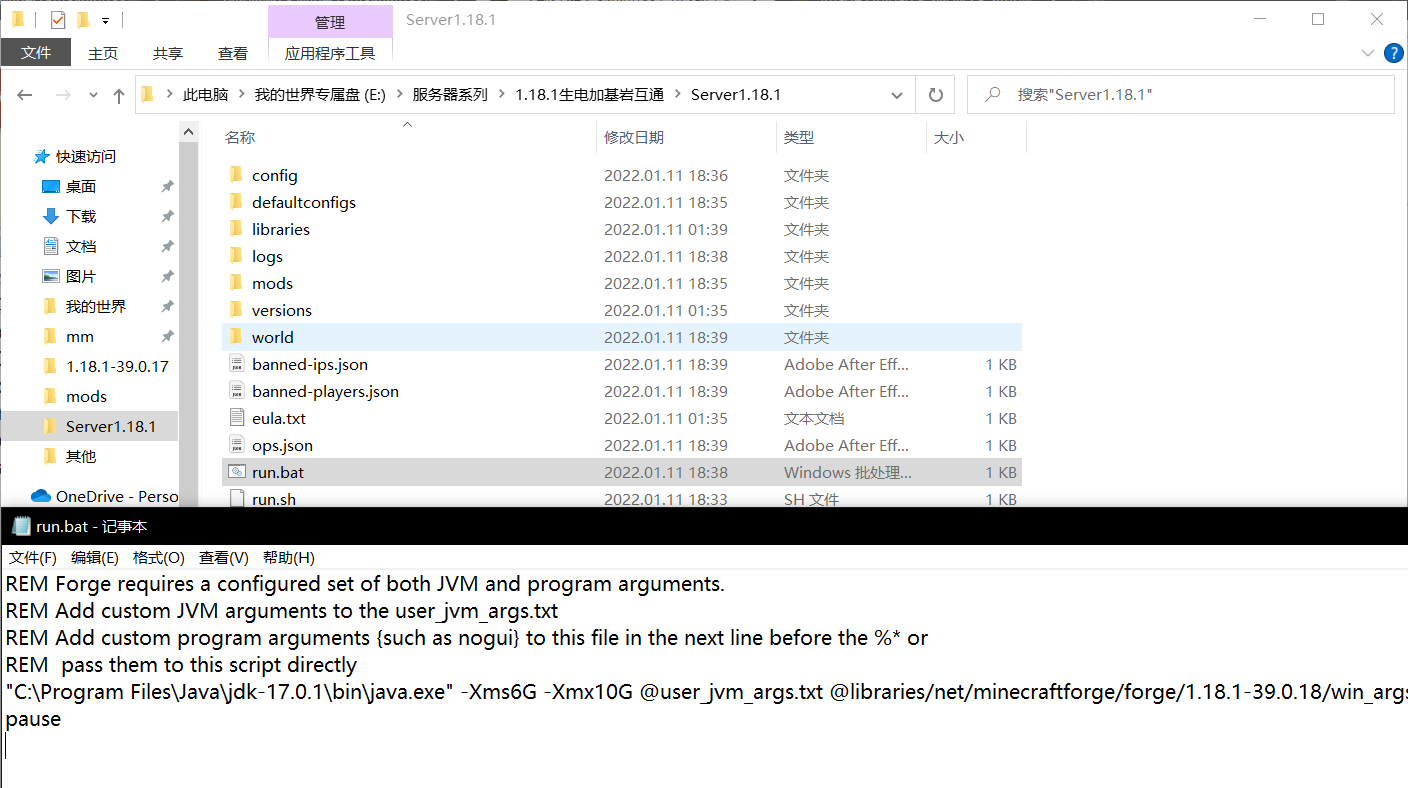Navigate to 服务器系列 in the breadcrumb
This screenshot has width=1408, height=788.
click(450, 95)
